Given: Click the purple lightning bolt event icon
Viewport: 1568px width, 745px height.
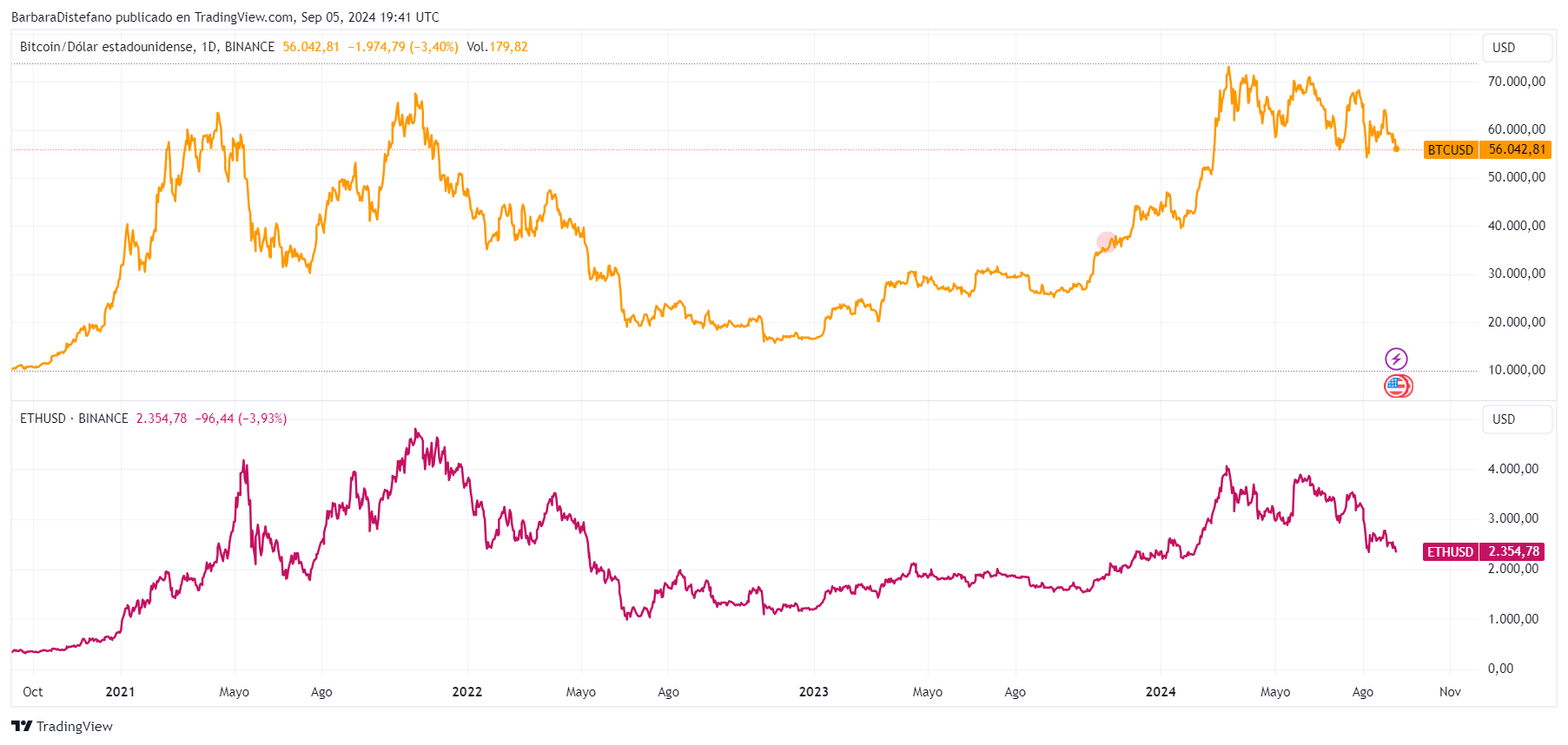Looking at the screenshot, I should coord(1396,359).
